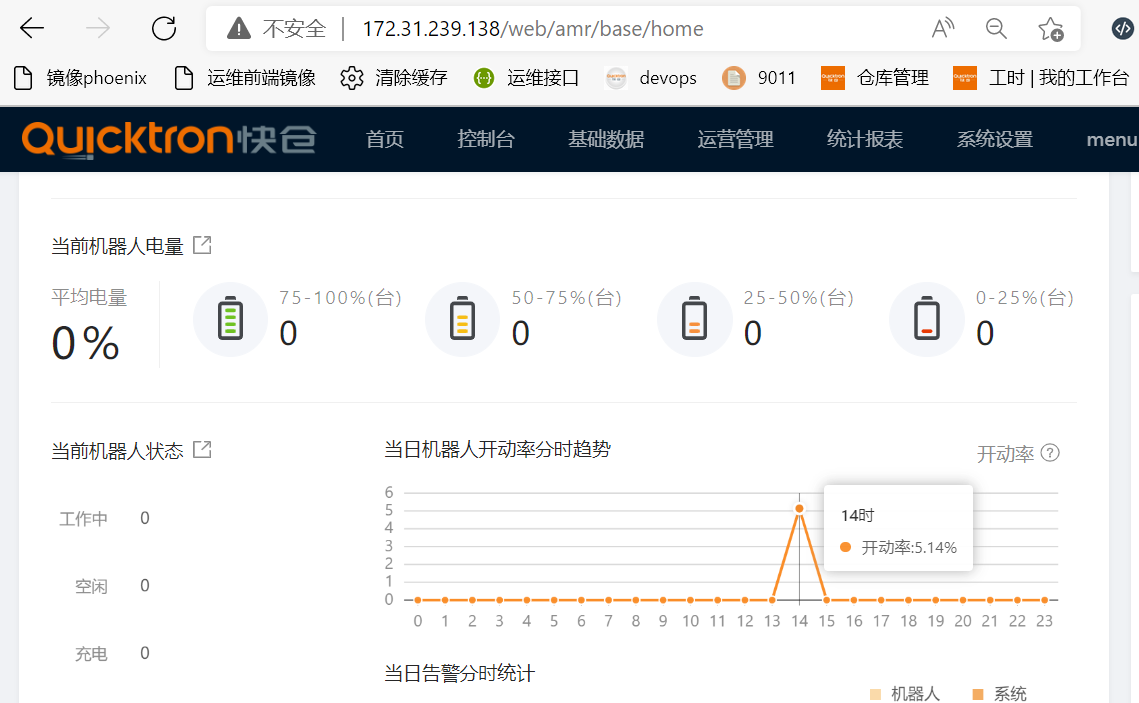
Task: Click the 75-100% green battery icon
Action: (x=230, y=319)
